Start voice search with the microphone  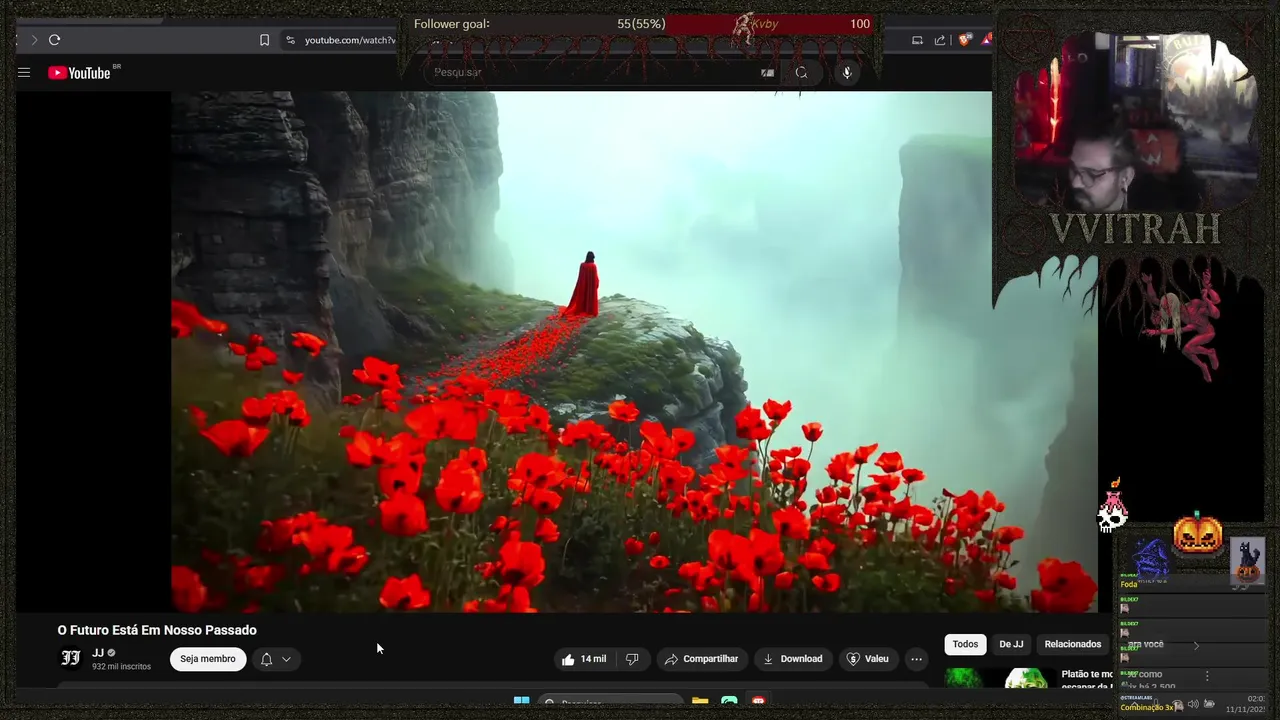coord(847,72)
